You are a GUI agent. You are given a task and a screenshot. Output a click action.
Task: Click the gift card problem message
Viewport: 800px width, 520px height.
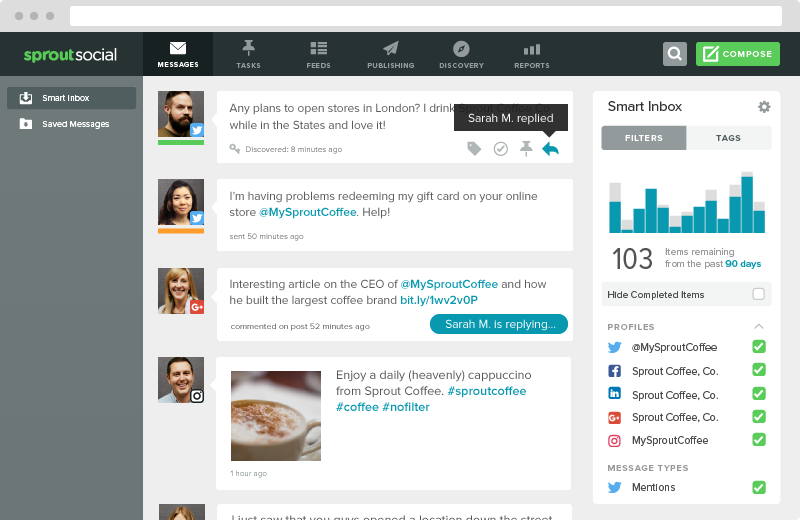point(395,215)
